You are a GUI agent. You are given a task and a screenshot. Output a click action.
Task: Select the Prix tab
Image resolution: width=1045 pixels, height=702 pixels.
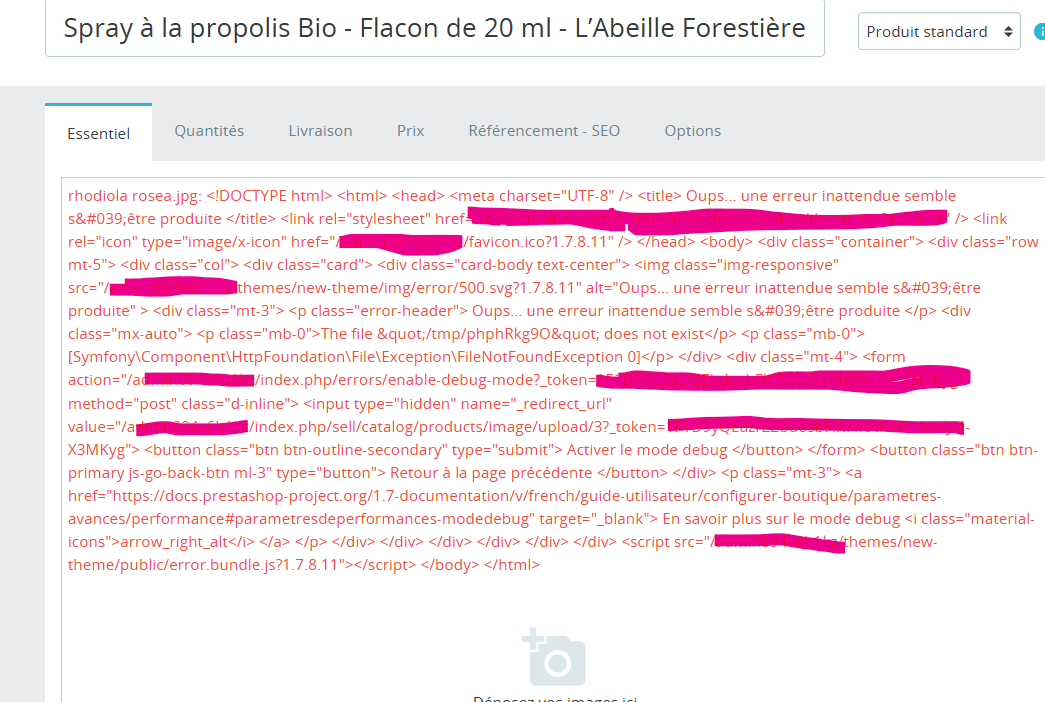(x=411, y=131)
